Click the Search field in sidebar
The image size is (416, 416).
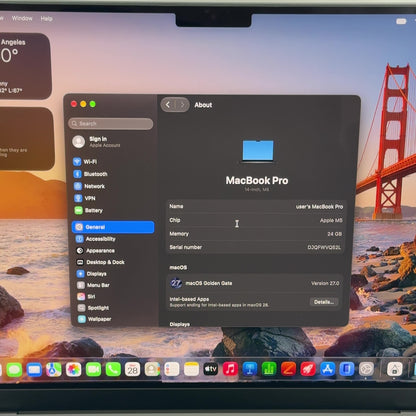click(111, 124)
